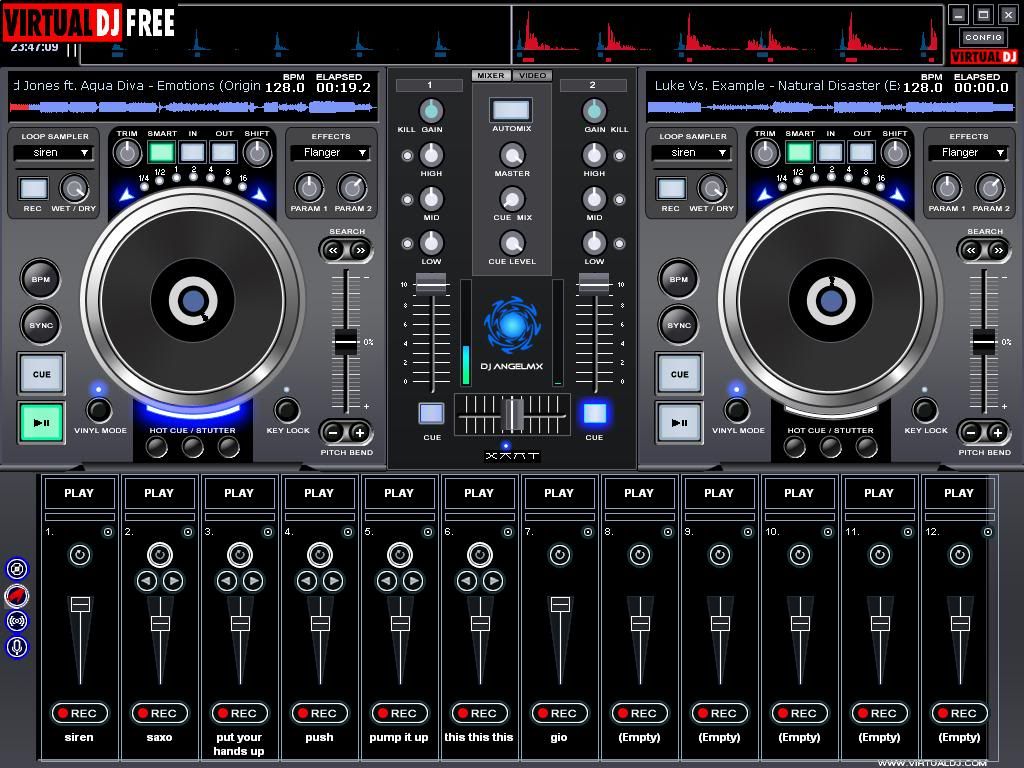The image size is (1024, 768).
Task: Open the left deck loop sampler dropdown
Action: point(53,153)
